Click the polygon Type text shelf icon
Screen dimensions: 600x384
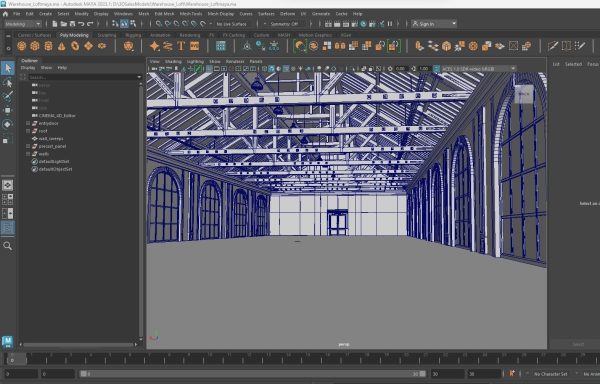181,46
